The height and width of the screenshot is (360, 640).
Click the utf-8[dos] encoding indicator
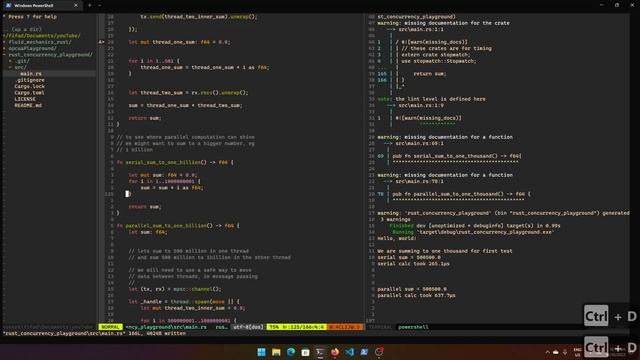coord(248,327)
